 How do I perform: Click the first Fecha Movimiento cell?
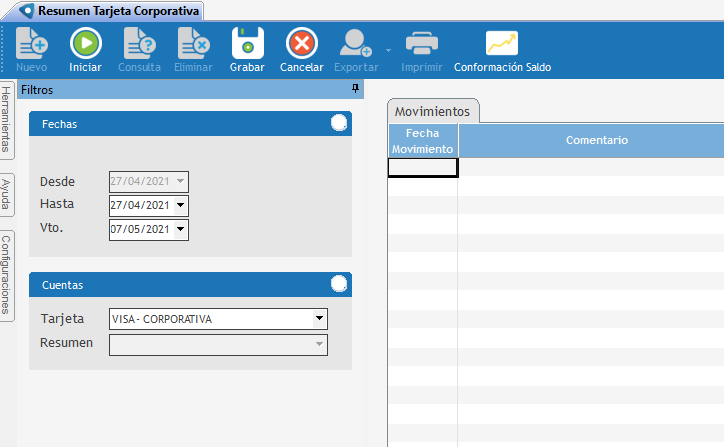tap(422, 168)
